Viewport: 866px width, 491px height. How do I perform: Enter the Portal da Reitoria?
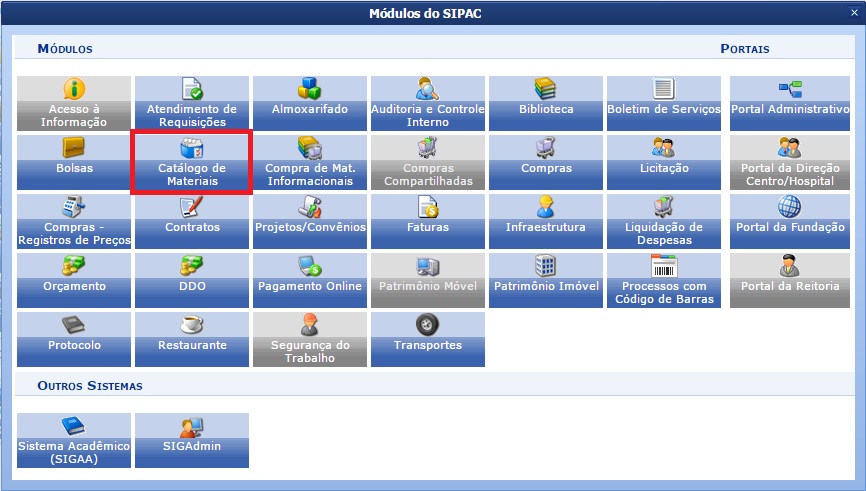click(x=789, y=280)
